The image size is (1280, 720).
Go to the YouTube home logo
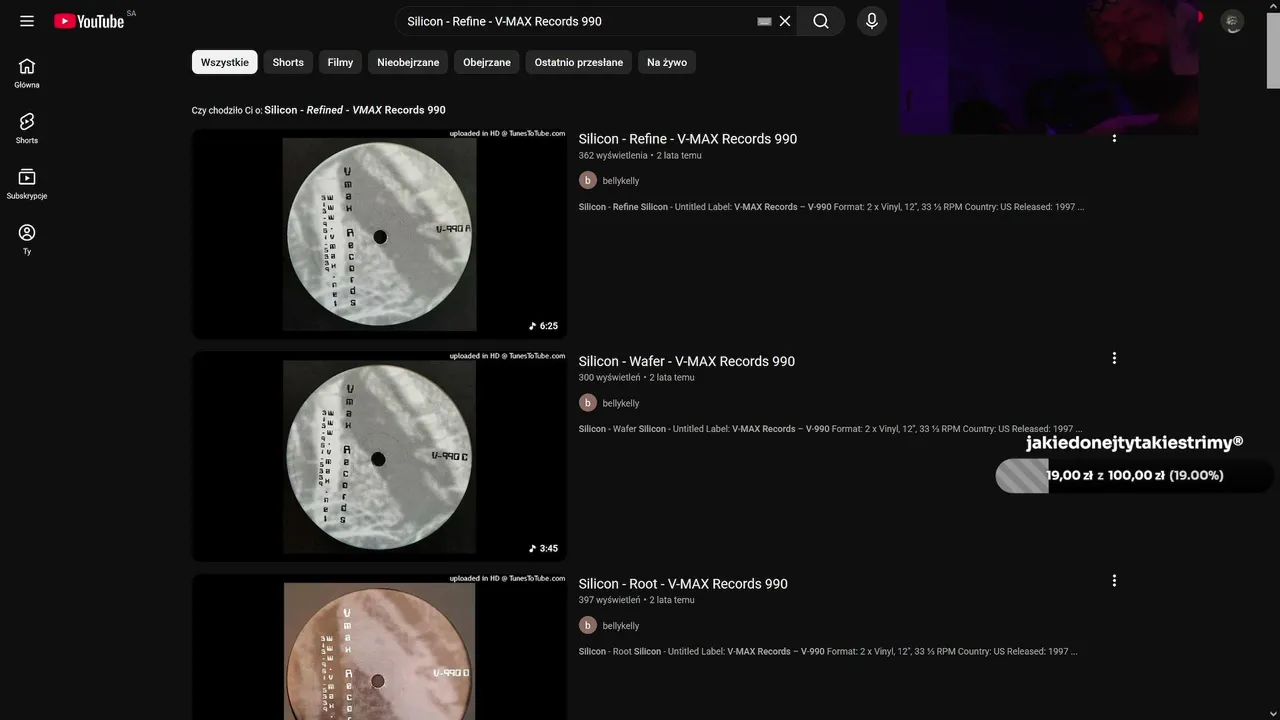(x=89, y=21)
